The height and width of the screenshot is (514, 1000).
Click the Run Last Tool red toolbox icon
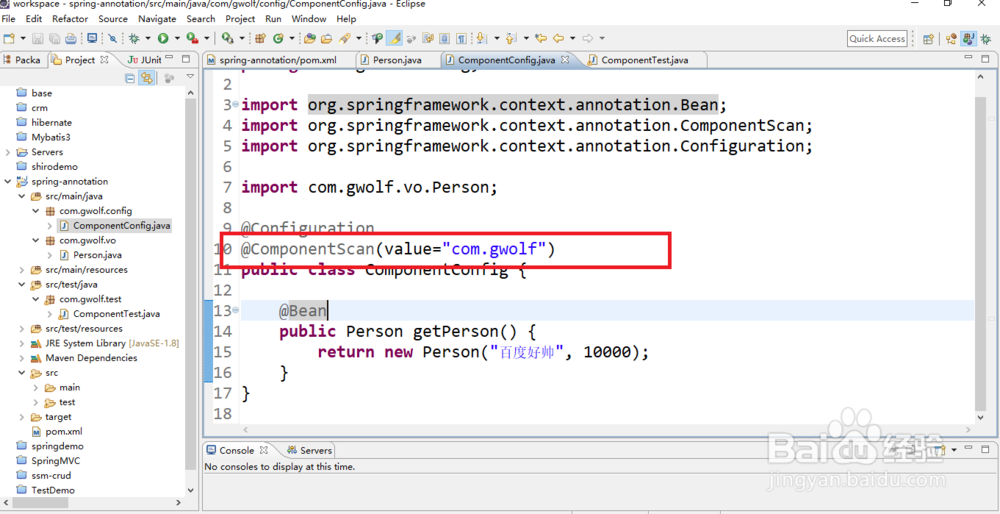click(x=191, y=38)
